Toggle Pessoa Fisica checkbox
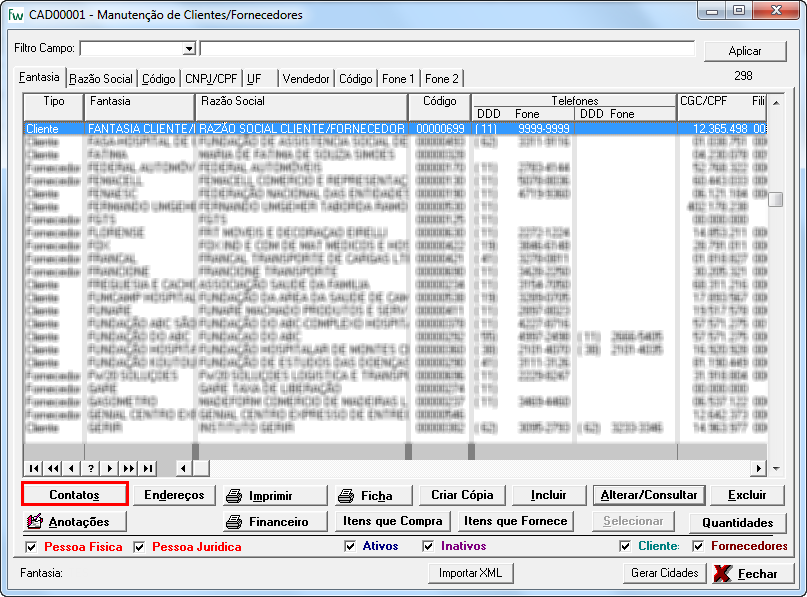Image resolution: width=807 pixels, height=597 pixels. tap(31, 547)
